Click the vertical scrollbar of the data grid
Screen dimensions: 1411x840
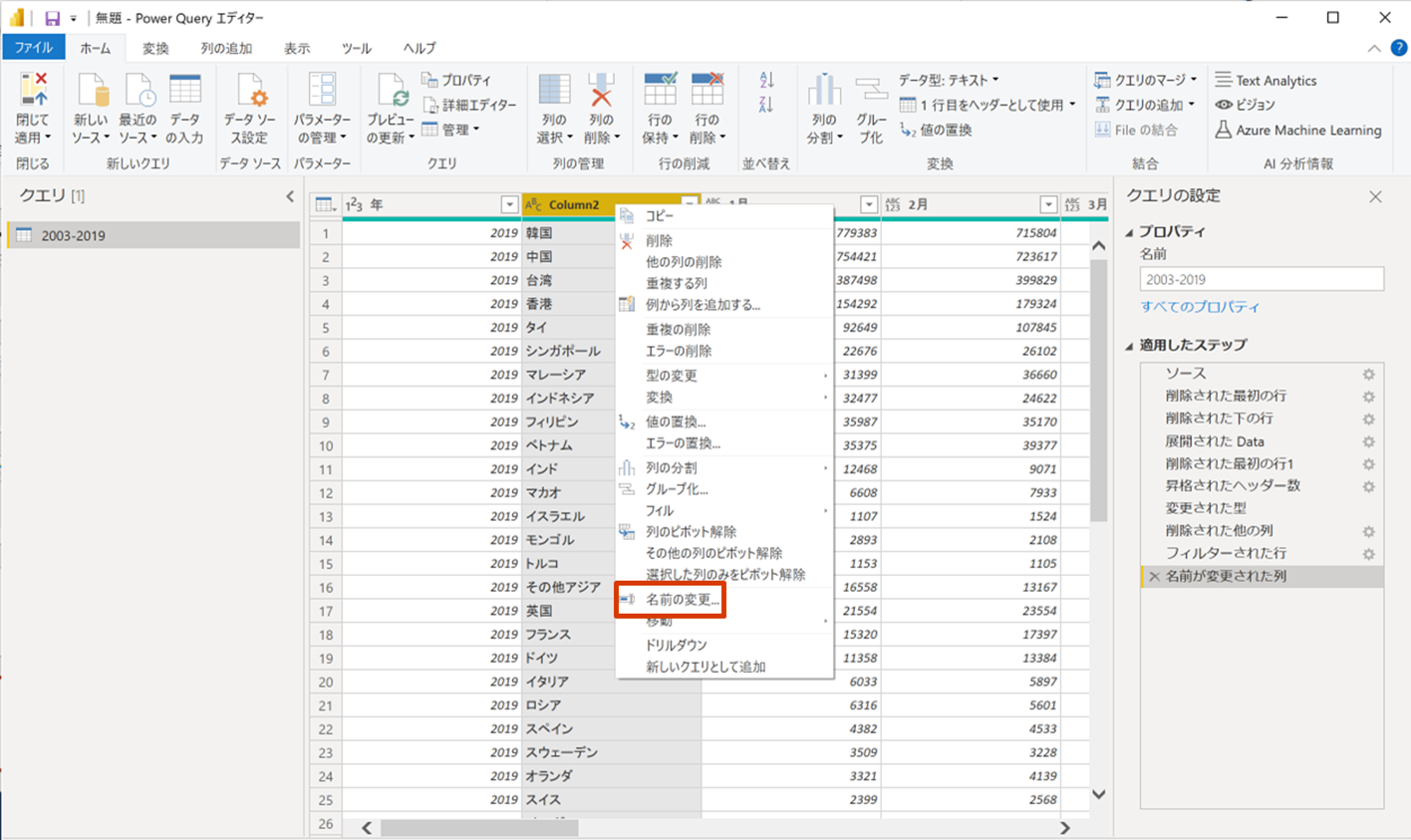click(x=1098, y=391)
